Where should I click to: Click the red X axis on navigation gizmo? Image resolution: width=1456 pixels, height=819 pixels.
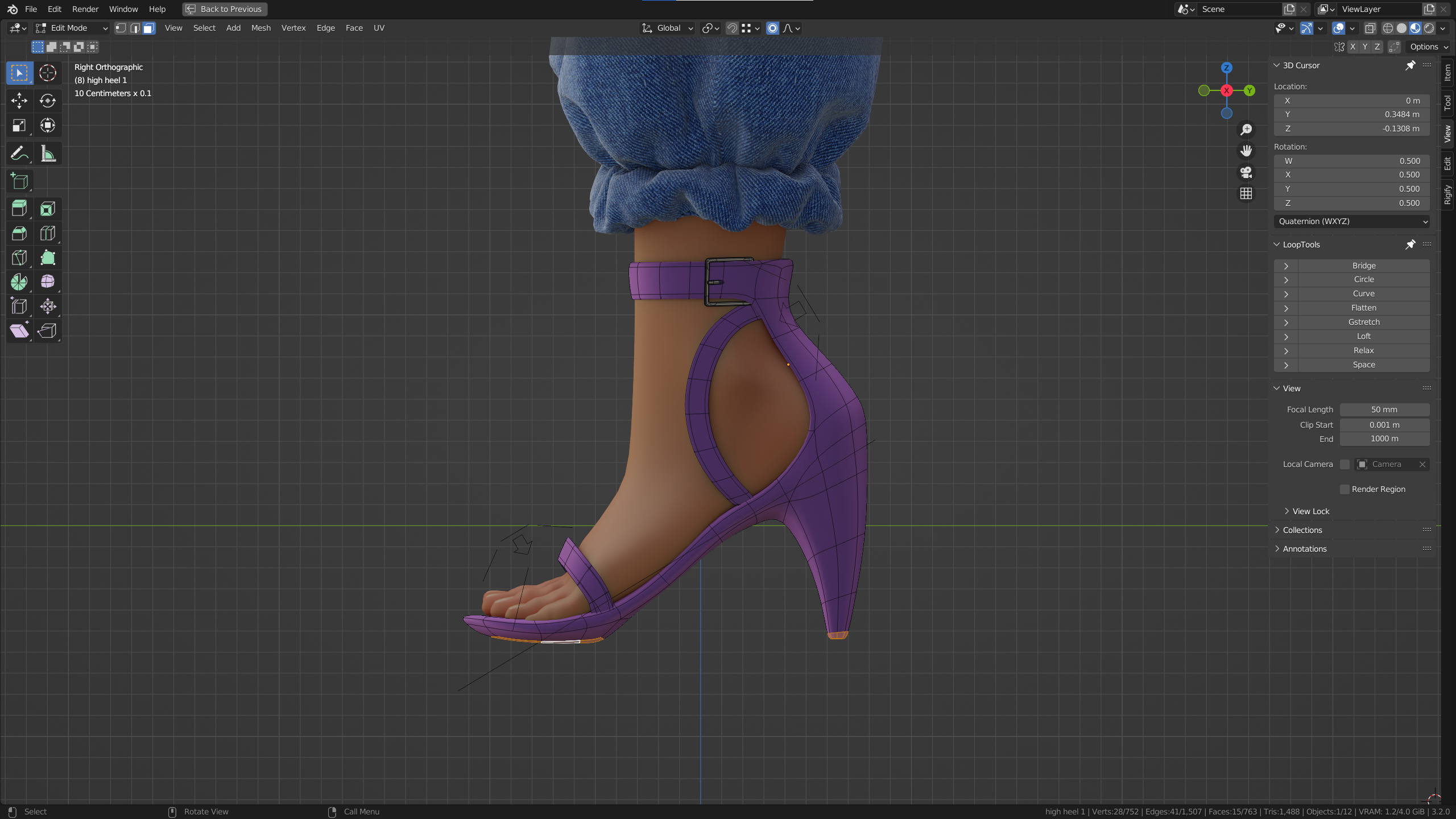click(x=1227, y=90)
